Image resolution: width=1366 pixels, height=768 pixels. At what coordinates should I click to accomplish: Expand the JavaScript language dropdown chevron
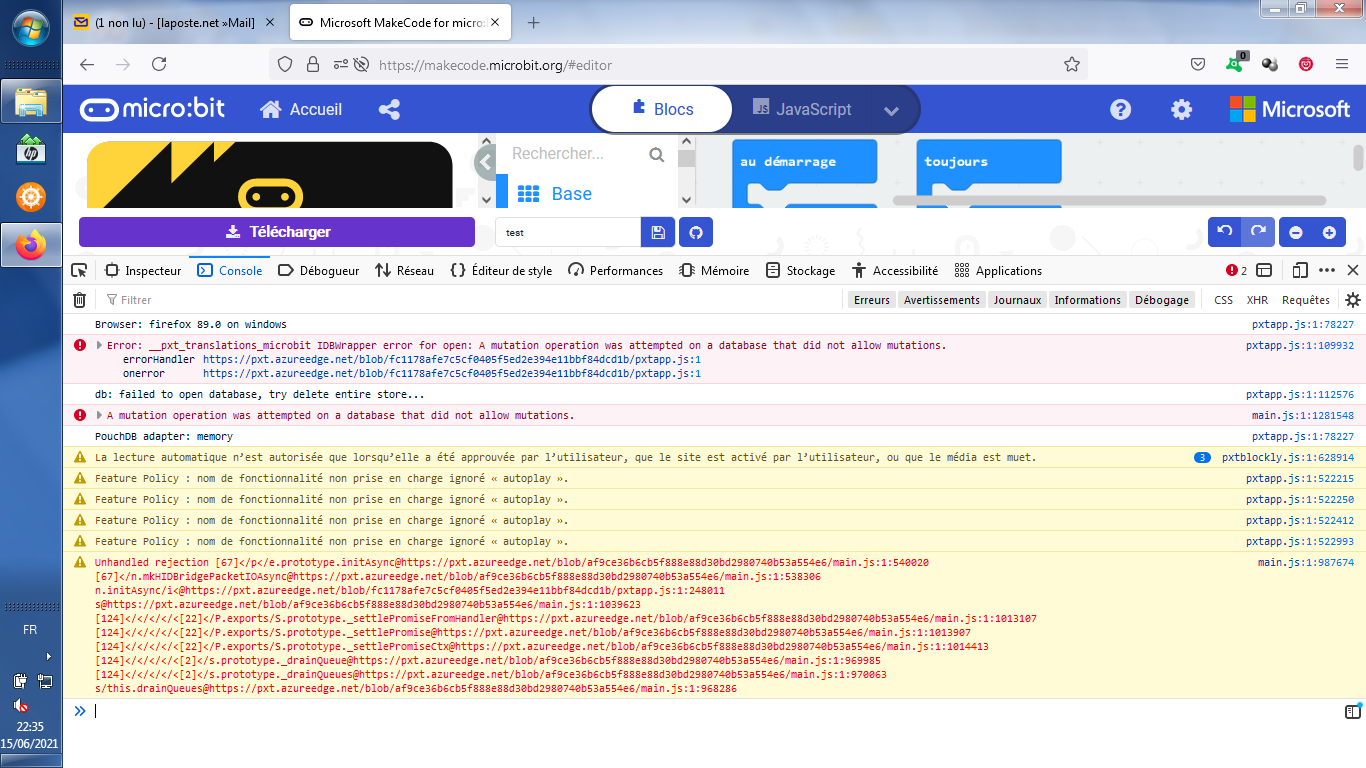(892, 110)
